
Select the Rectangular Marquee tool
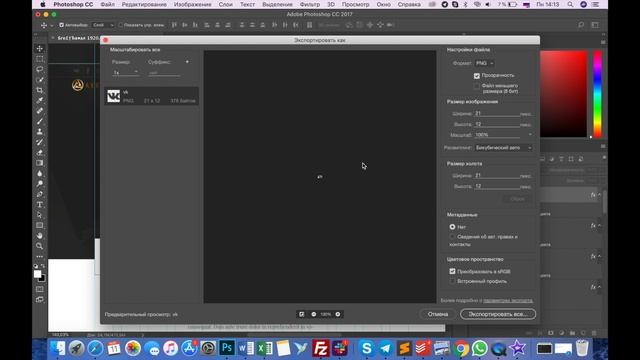[40, 59]
